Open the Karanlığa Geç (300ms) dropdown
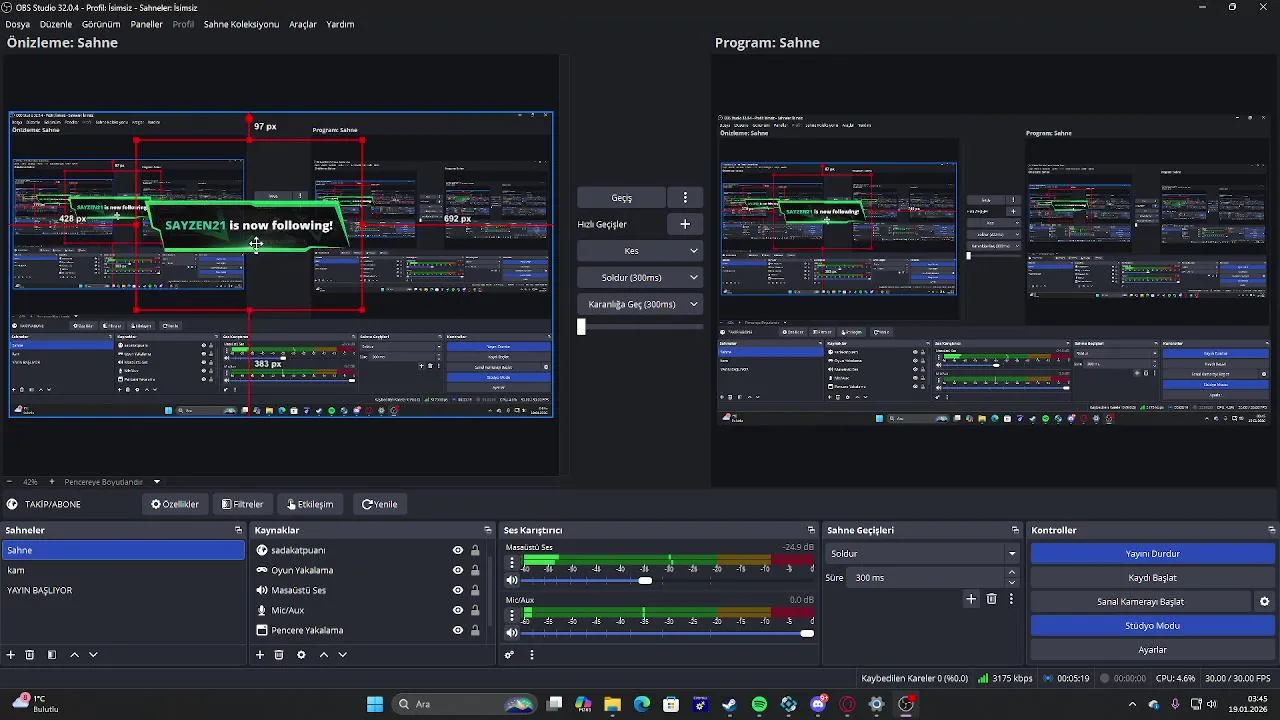1280x720 pixels. [640, 304]
